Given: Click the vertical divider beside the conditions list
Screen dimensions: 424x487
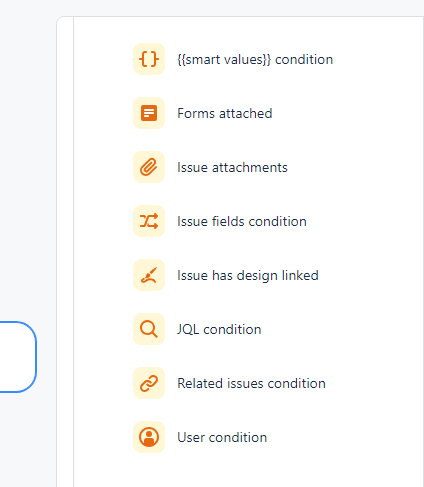Looking at the screenshot, I should pyautogui.click(x=73, y=252).
